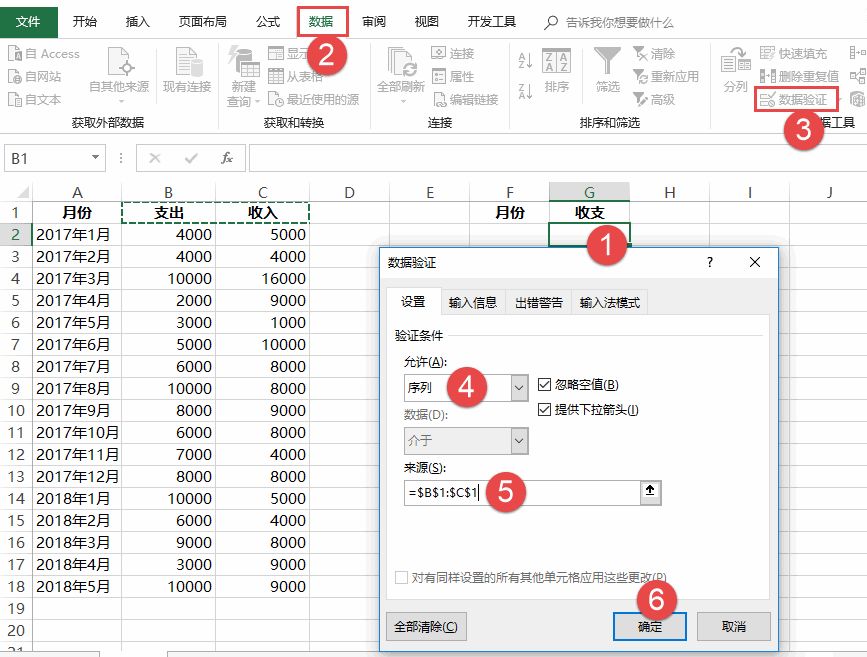
Task: Click the formula bar input
Action: [557, 159]
